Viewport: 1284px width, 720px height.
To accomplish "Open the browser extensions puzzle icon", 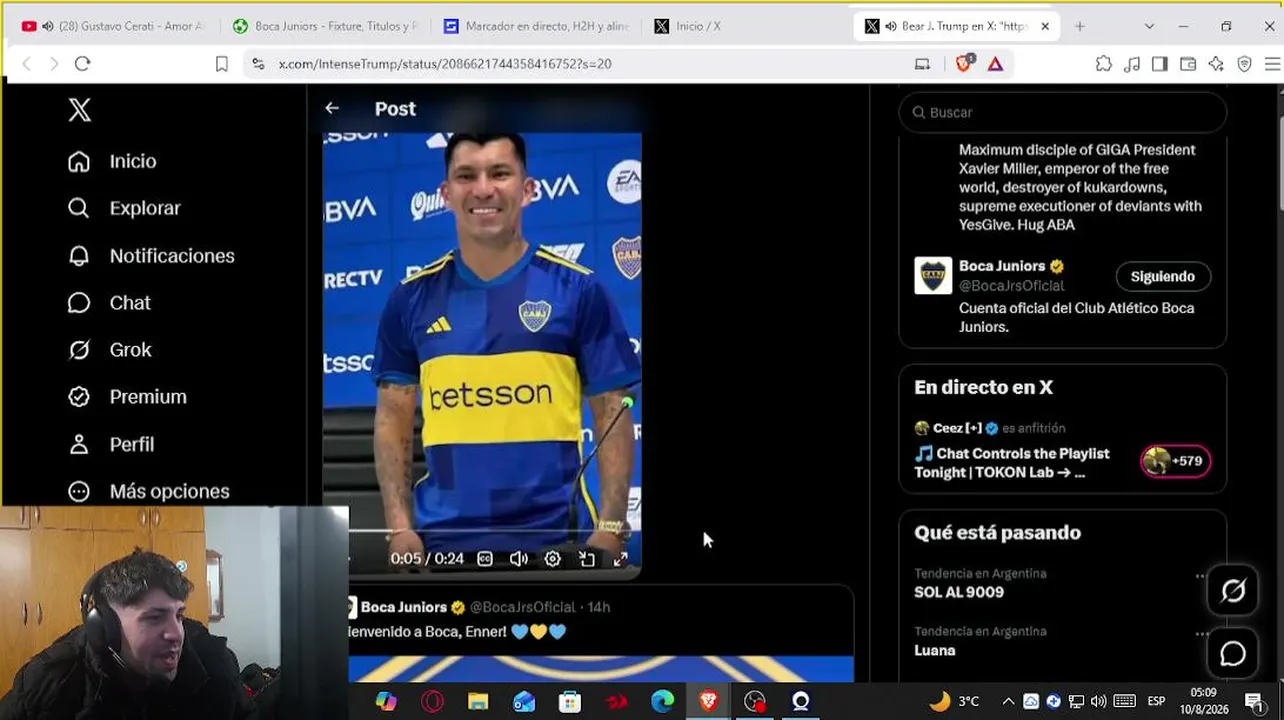I will 1104,64.
